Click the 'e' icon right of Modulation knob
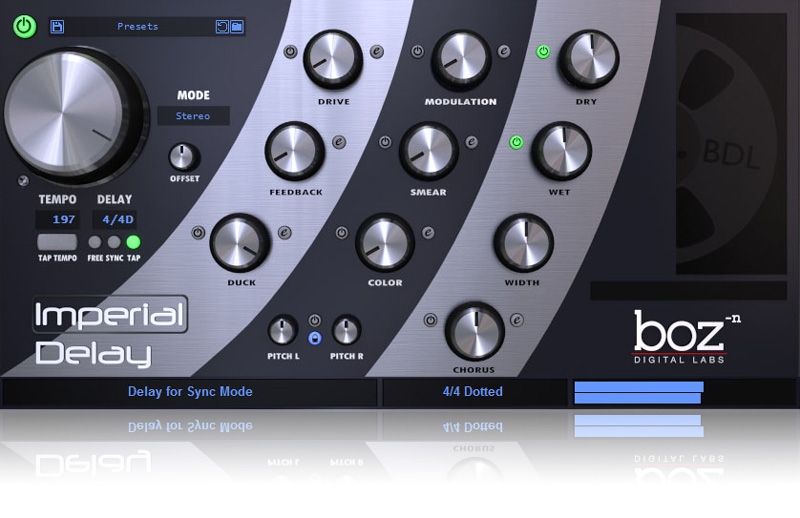This screenshot has width=800, height=518. 504,52
